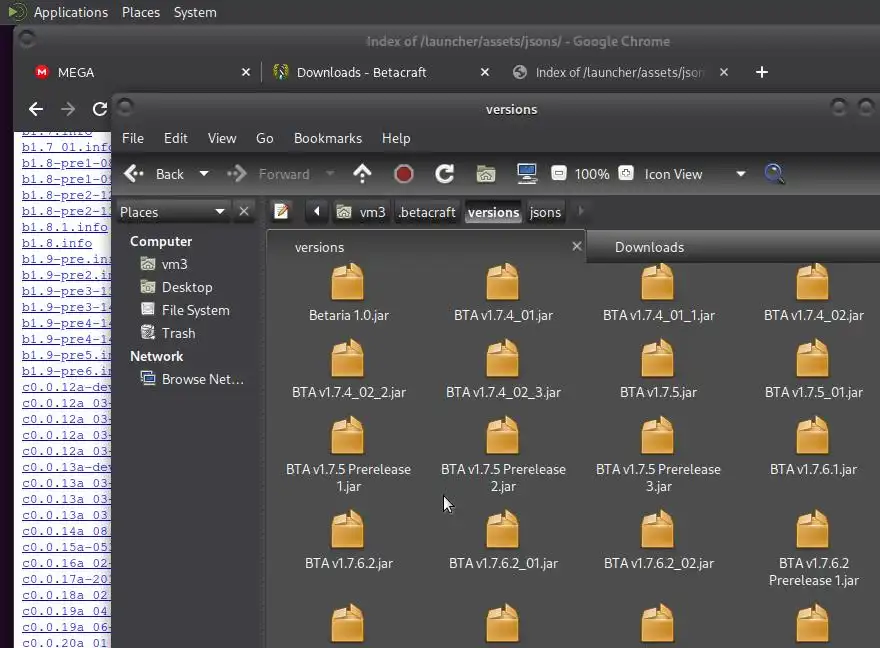
Task: Go up to parent folder icon
Action: point(363,174)
